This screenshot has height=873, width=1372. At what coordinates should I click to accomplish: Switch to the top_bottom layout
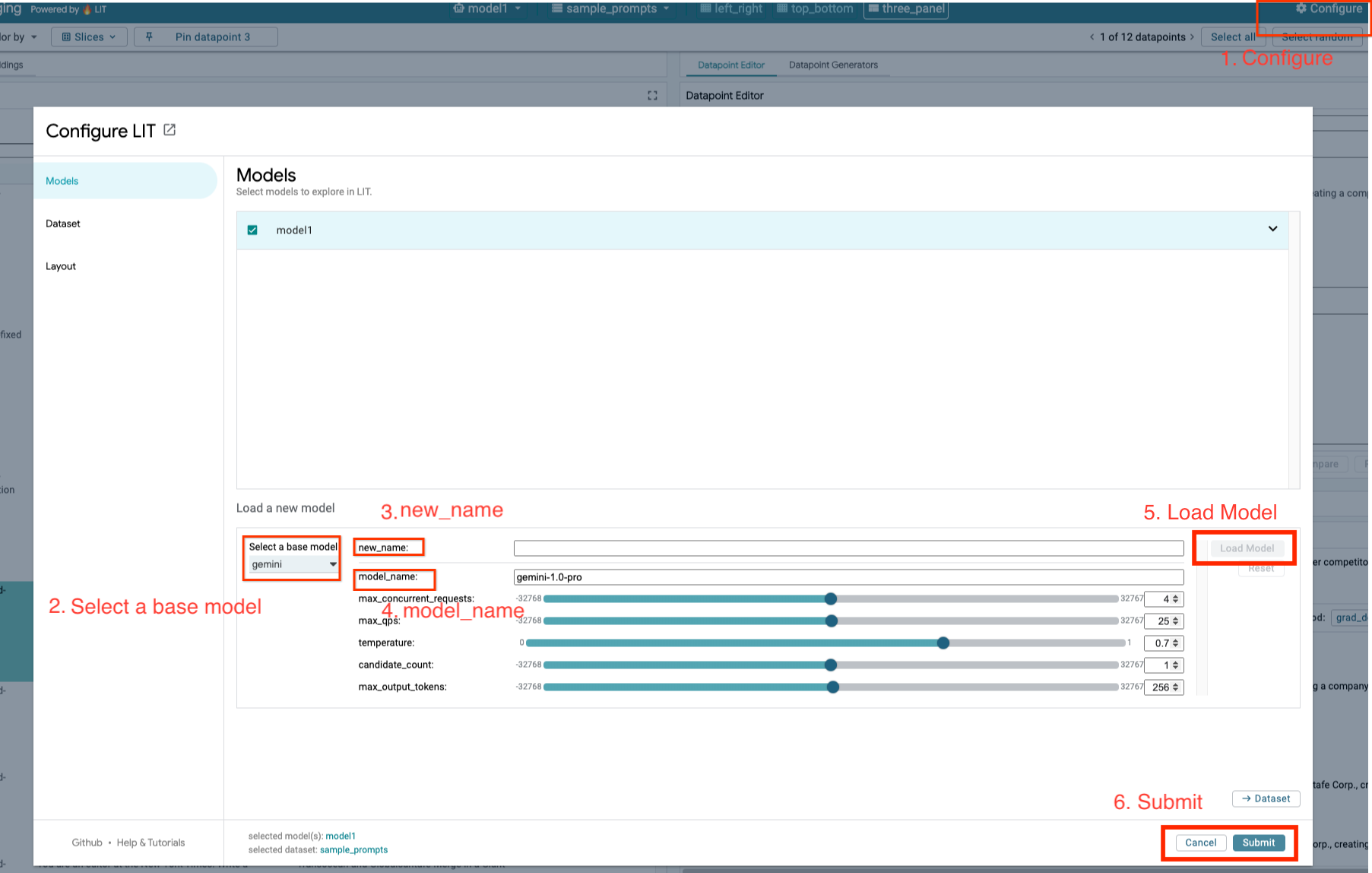pos(815,8)
